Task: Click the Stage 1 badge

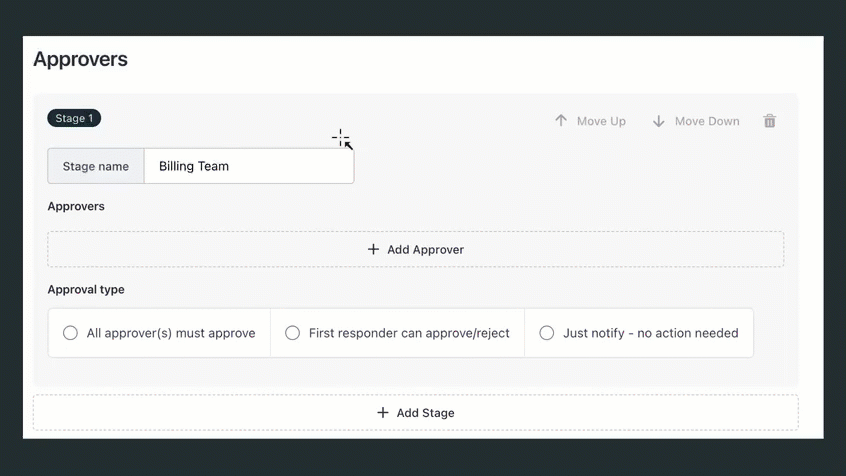Action: (x=74, y=118)
